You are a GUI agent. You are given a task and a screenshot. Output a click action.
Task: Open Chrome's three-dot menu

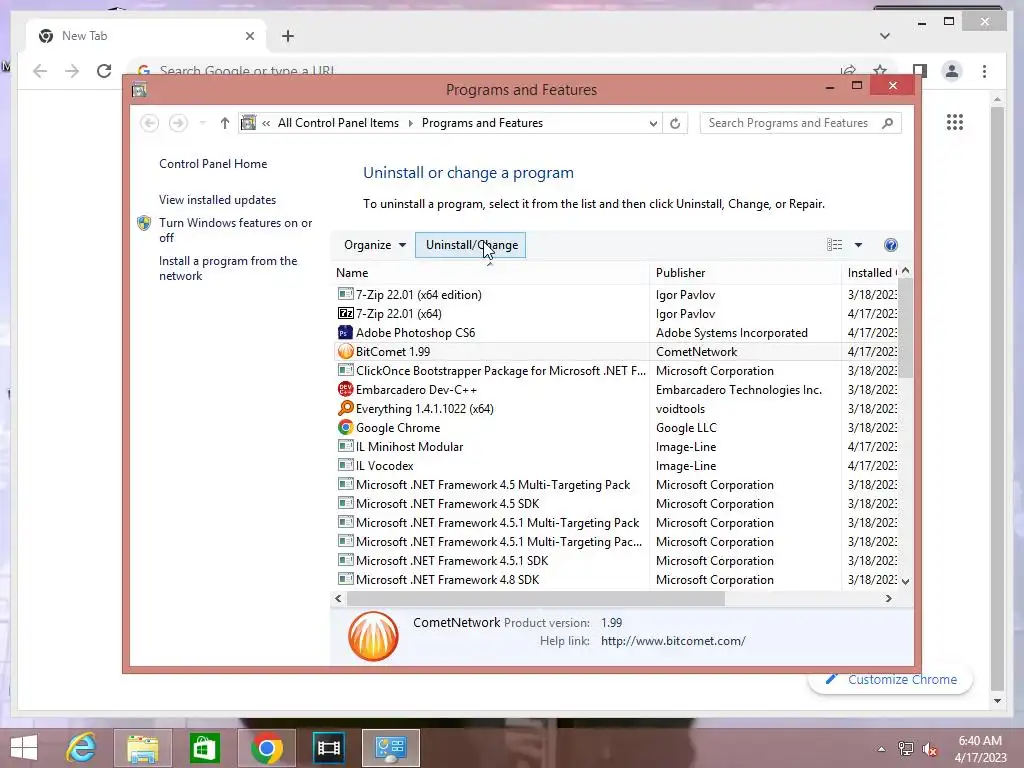tap(984, 71)
